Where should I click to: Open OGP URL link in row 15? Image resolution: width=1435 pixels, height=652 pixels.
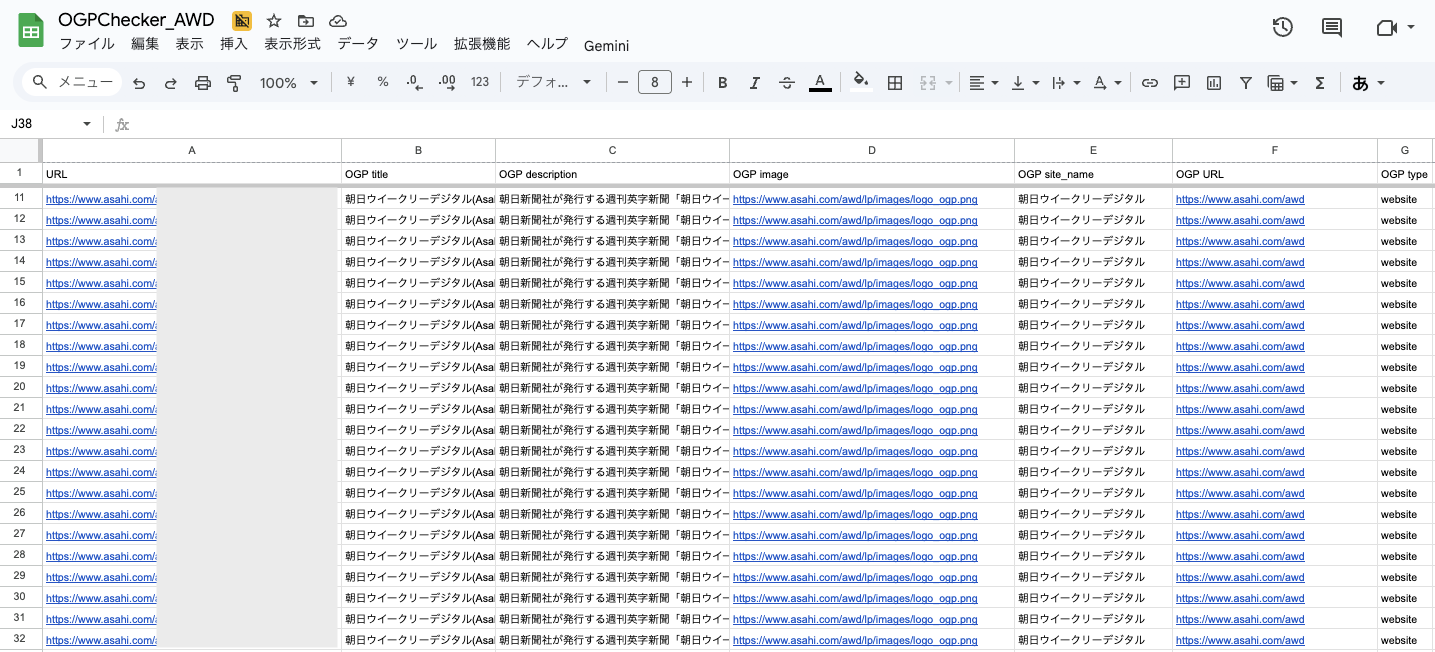[x=1240, y=283]
